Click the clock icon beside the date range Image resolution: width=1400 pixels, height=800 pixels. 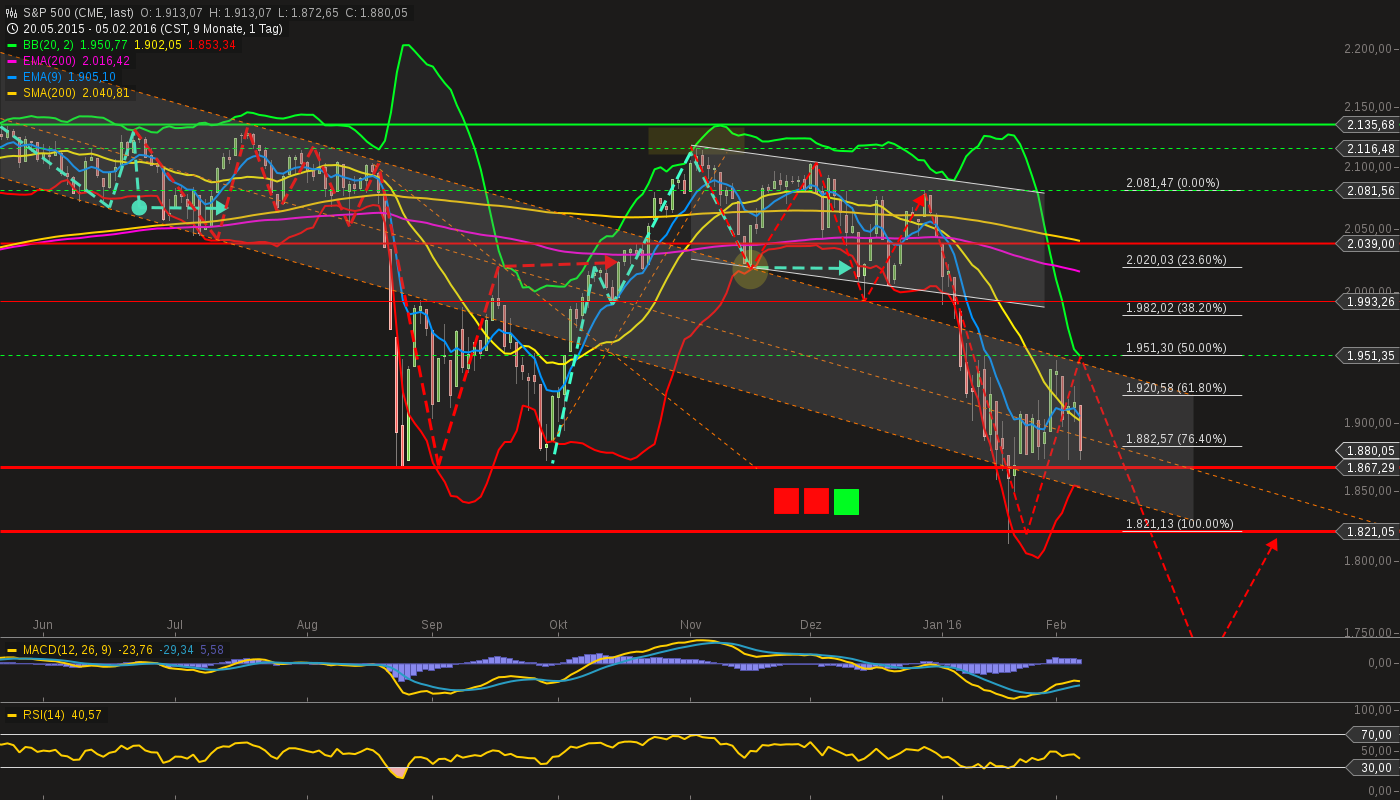click(12, 29)
